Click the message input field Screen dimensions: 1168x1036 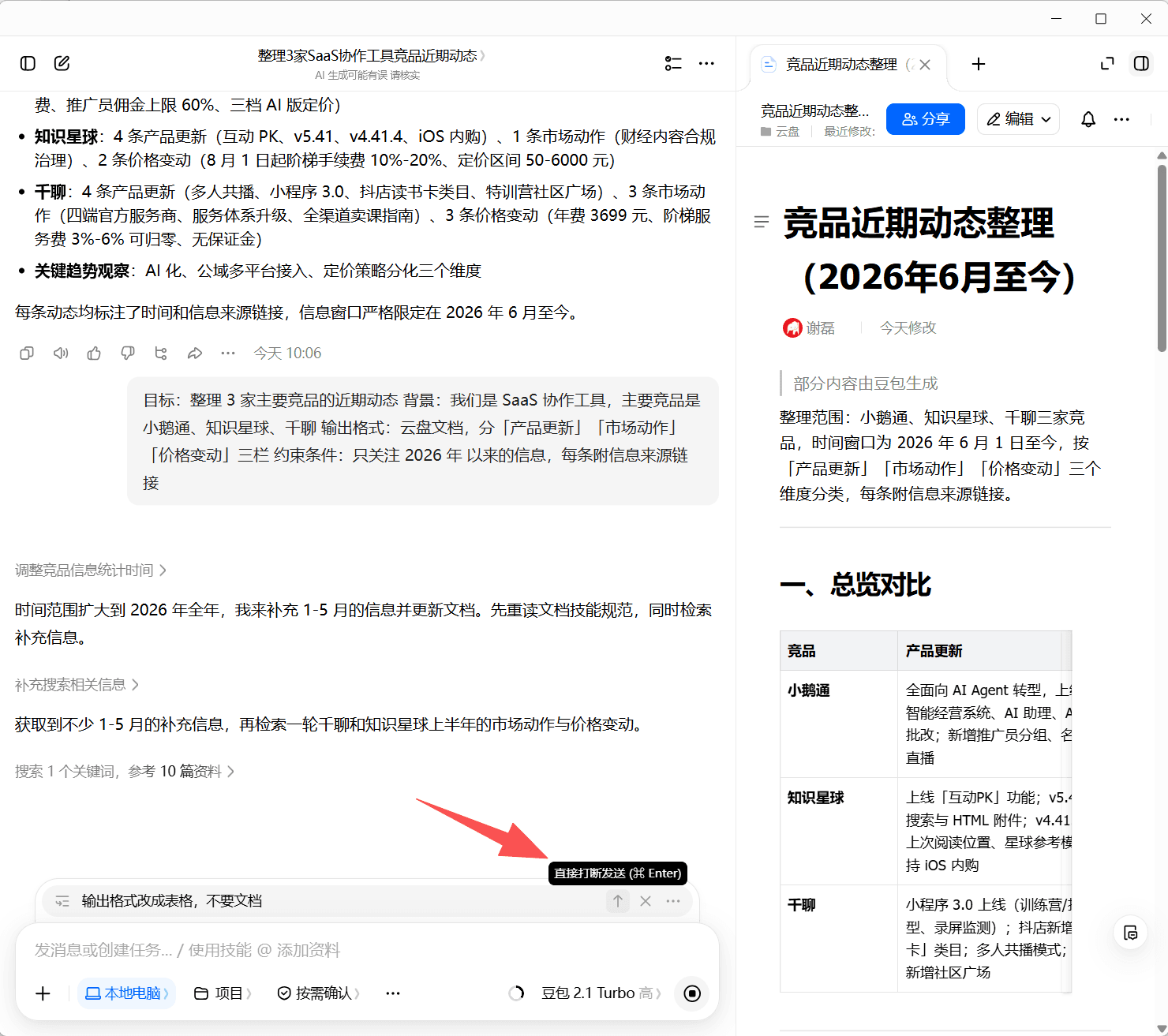pyautogui.click(x=367, y=950)
